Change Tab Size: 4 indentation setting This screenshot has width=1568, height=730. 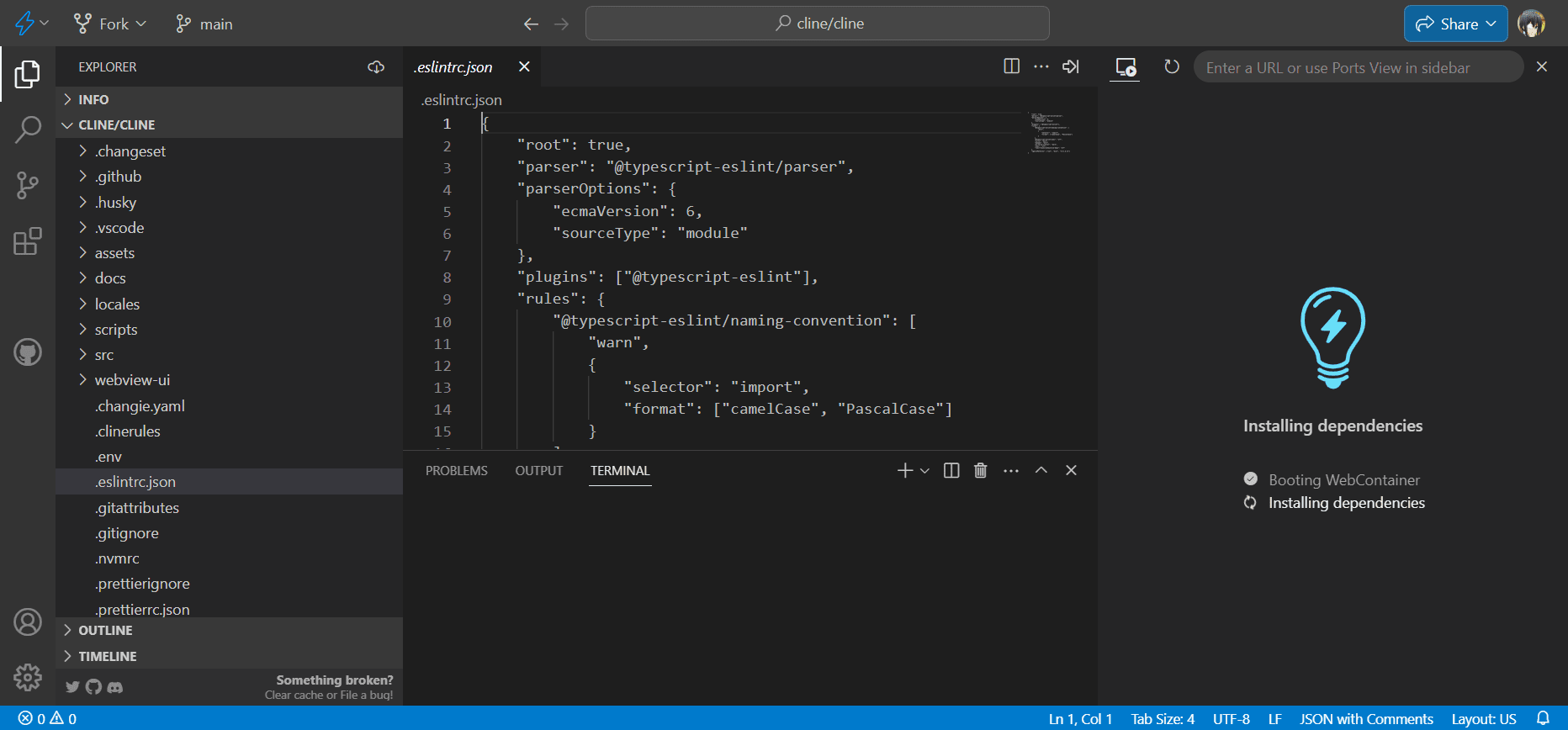1163,718
